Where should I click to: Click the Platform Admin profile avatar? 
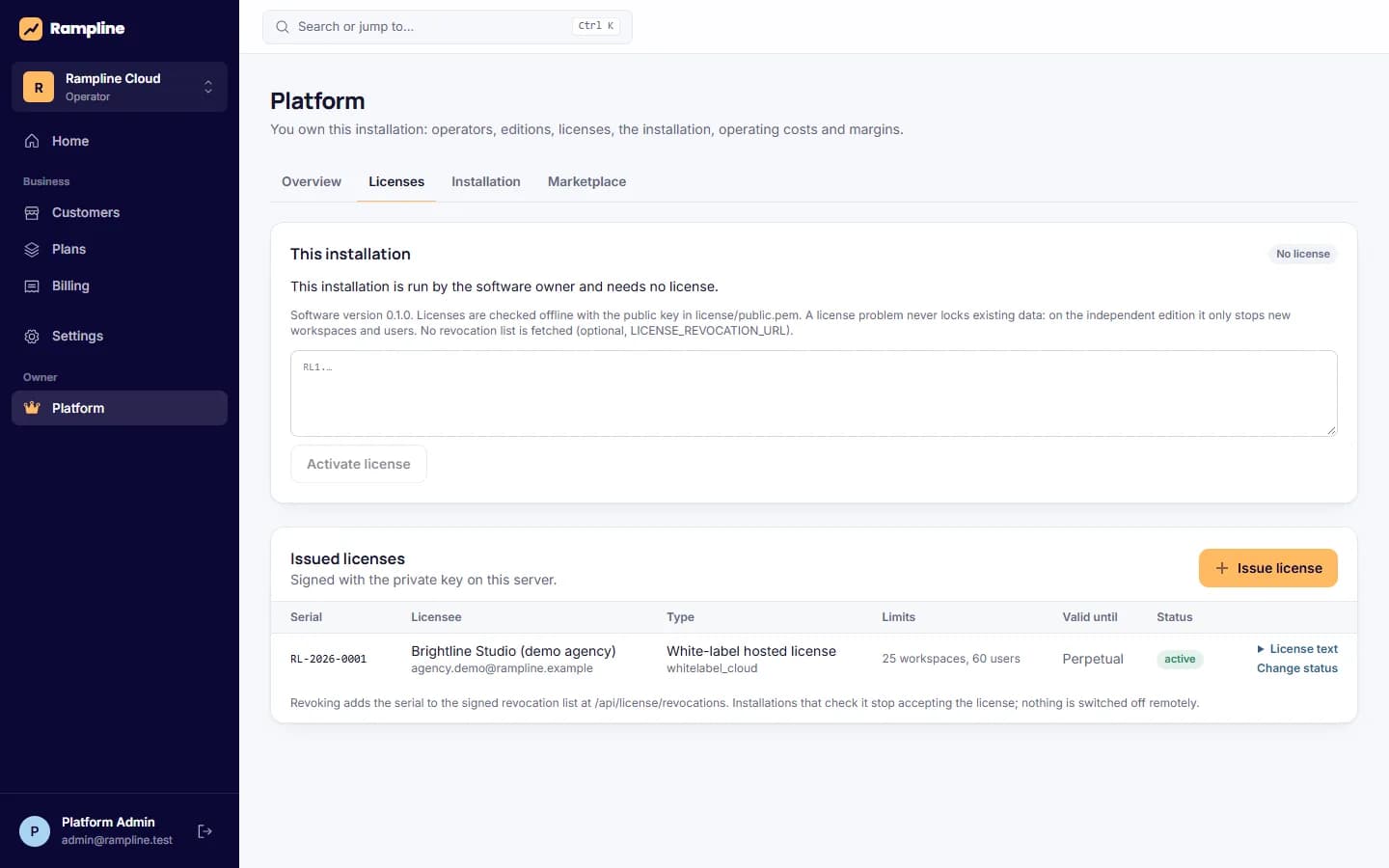pos(35,831)
